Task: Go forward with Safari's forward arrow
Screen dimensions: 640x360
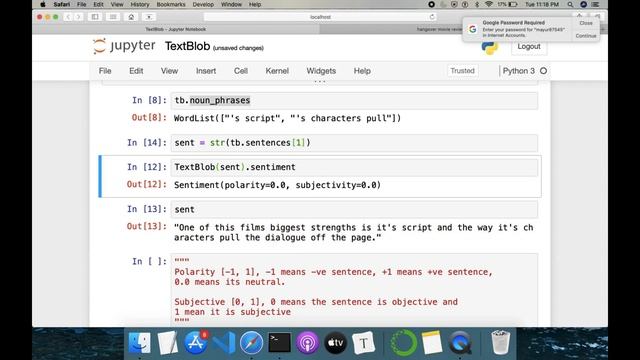Action: [x=78, y=17]
